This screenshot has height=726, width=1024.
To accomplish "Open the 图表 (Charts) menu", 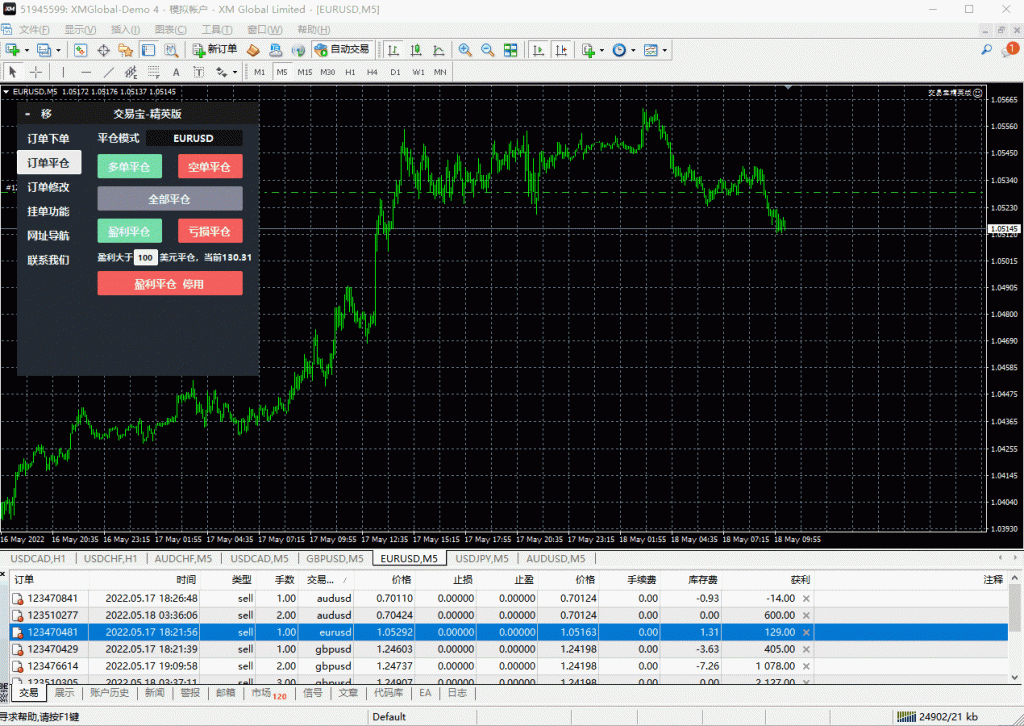I will coord(171,30).
